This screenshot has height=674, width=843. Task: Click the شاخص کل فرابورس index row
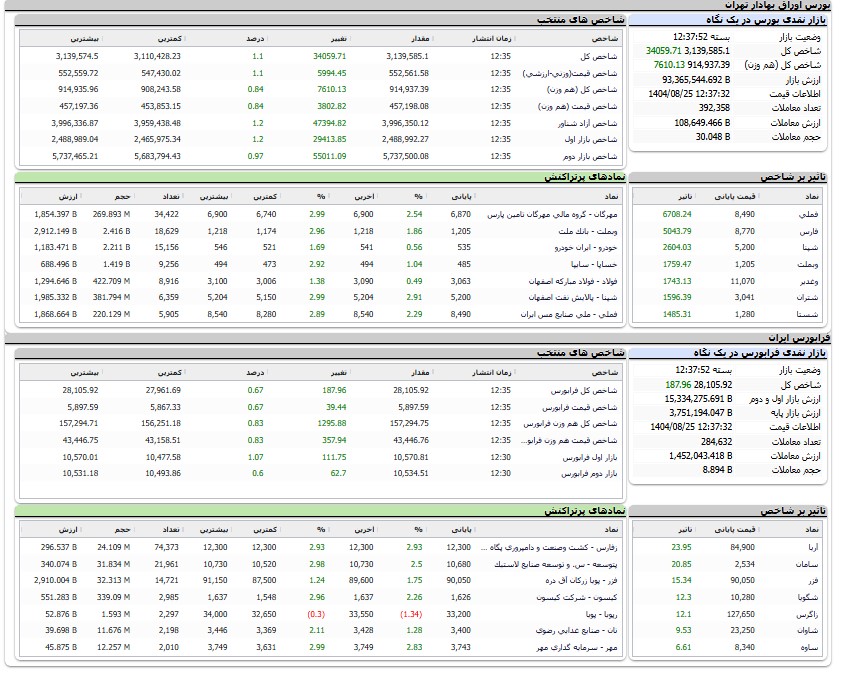pos(589,390)
